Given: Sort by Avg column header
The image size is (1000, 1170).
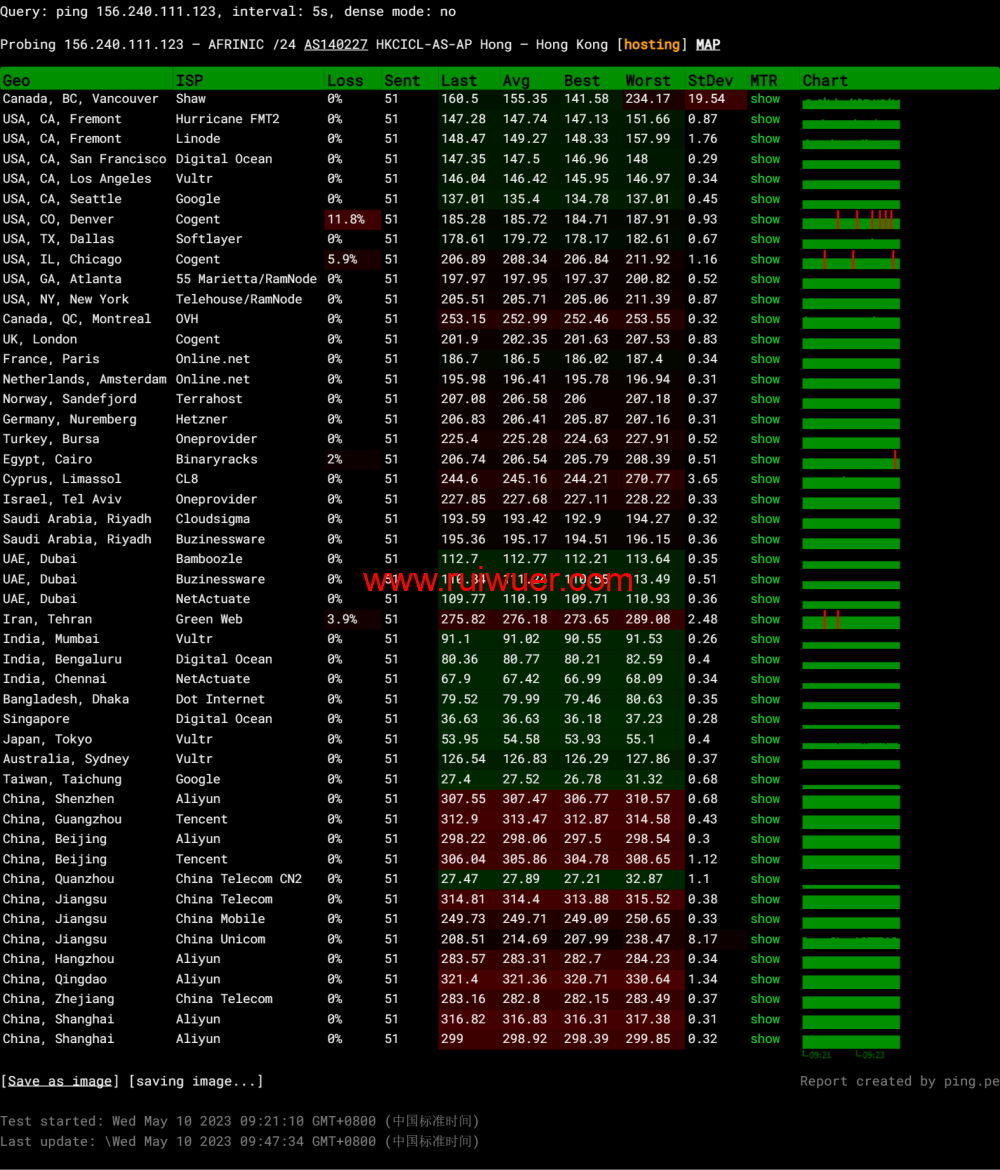Looking at the screenshot, I should (516, 80).
